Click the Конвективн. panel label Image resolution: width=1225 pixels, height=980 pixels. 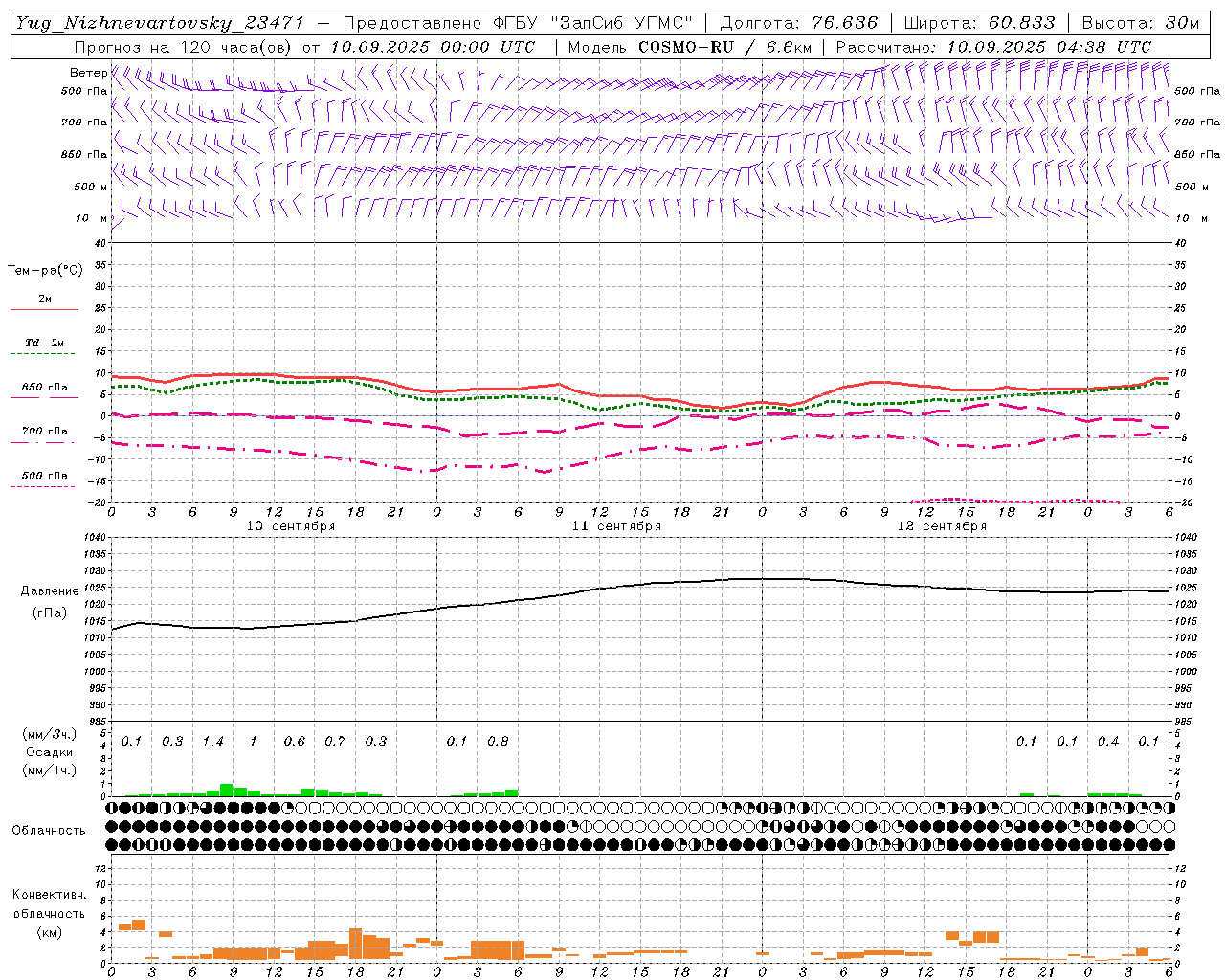click(49, 895)
